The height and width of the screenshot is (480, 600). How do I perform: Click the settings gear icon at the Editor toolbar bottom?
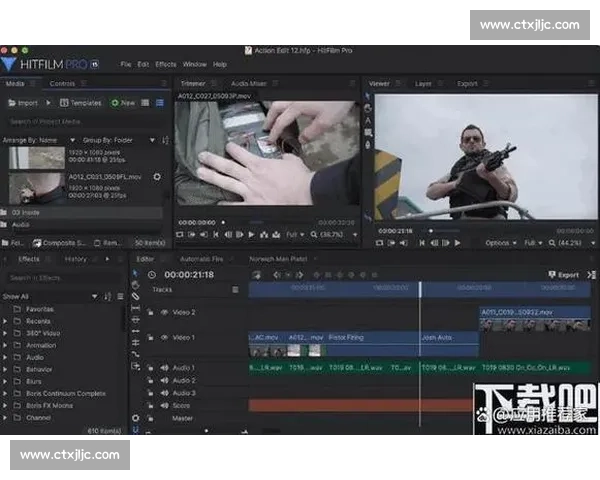coord(136,418)
